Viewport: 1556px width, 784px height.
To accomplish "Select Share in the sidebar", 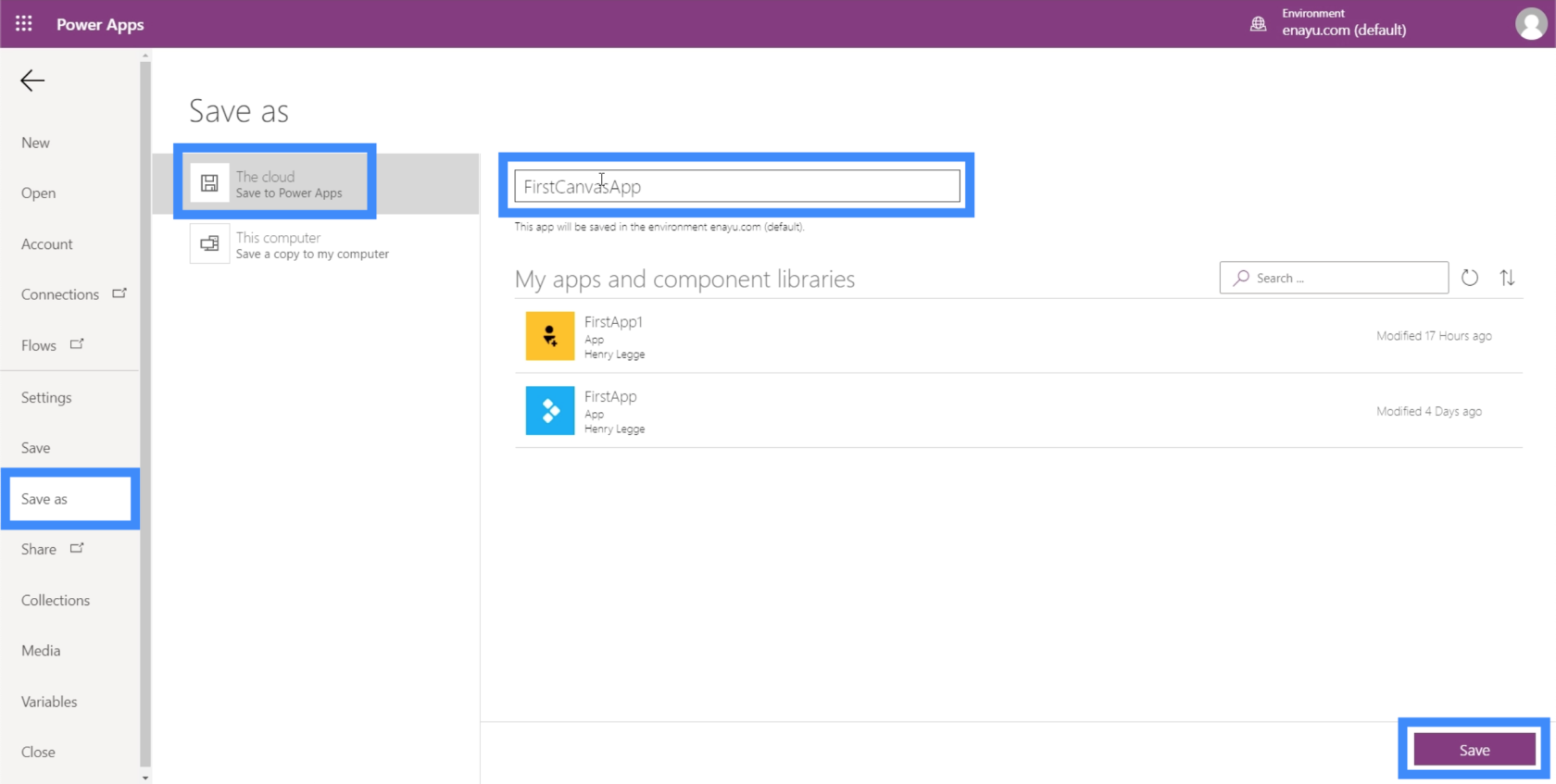I will coord(39,550).
